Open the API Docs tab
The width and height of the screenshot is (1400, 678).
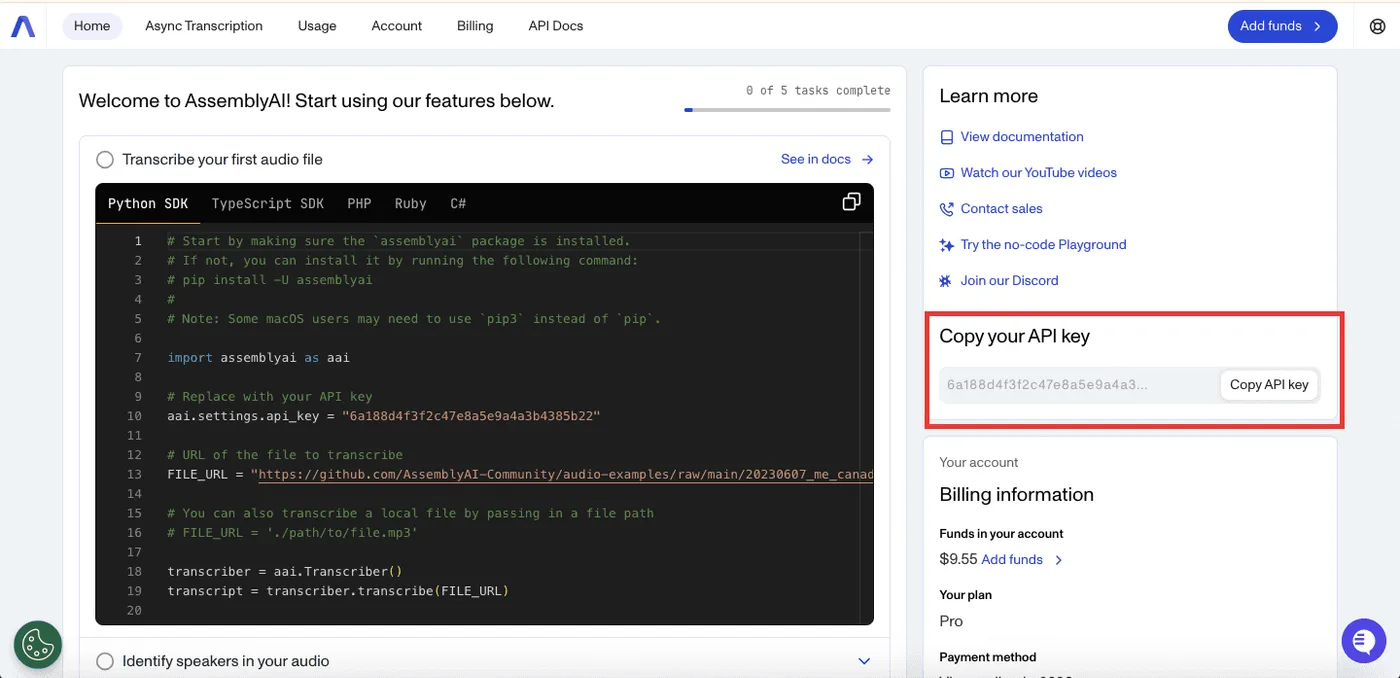click(x=556, y=26)
